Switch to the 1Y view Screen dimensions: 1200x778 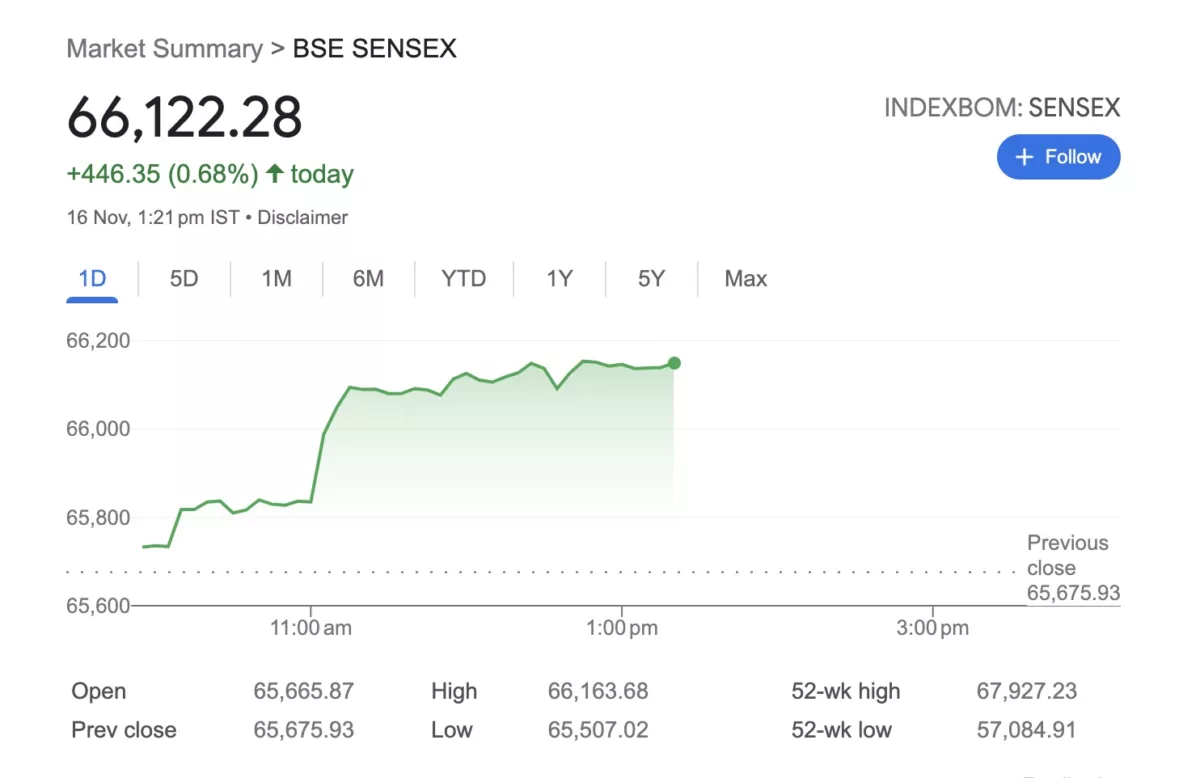click(559, 279)
